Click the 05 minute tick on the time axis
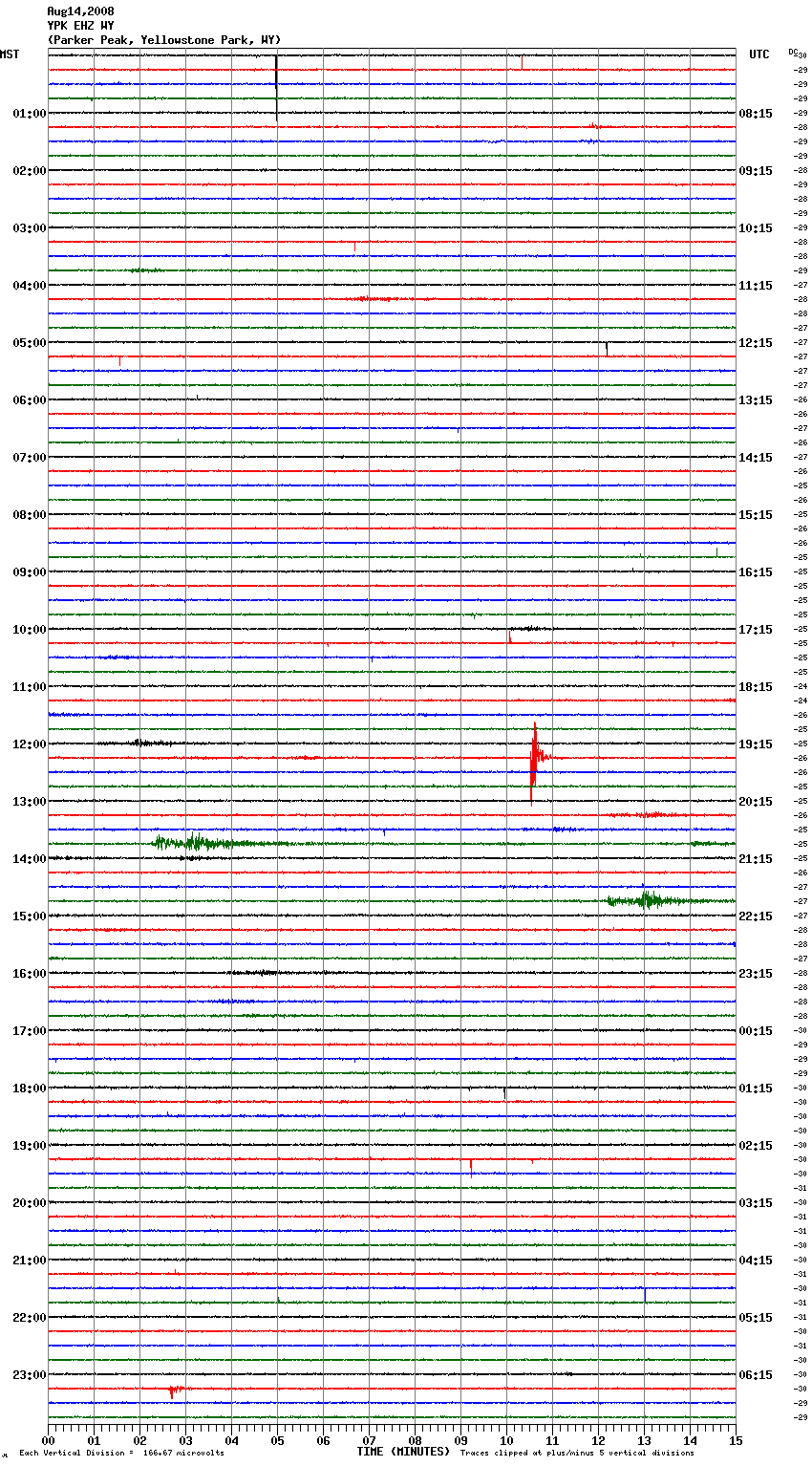This screenshot has width=812, height=1466. [x=277, y=1440]
